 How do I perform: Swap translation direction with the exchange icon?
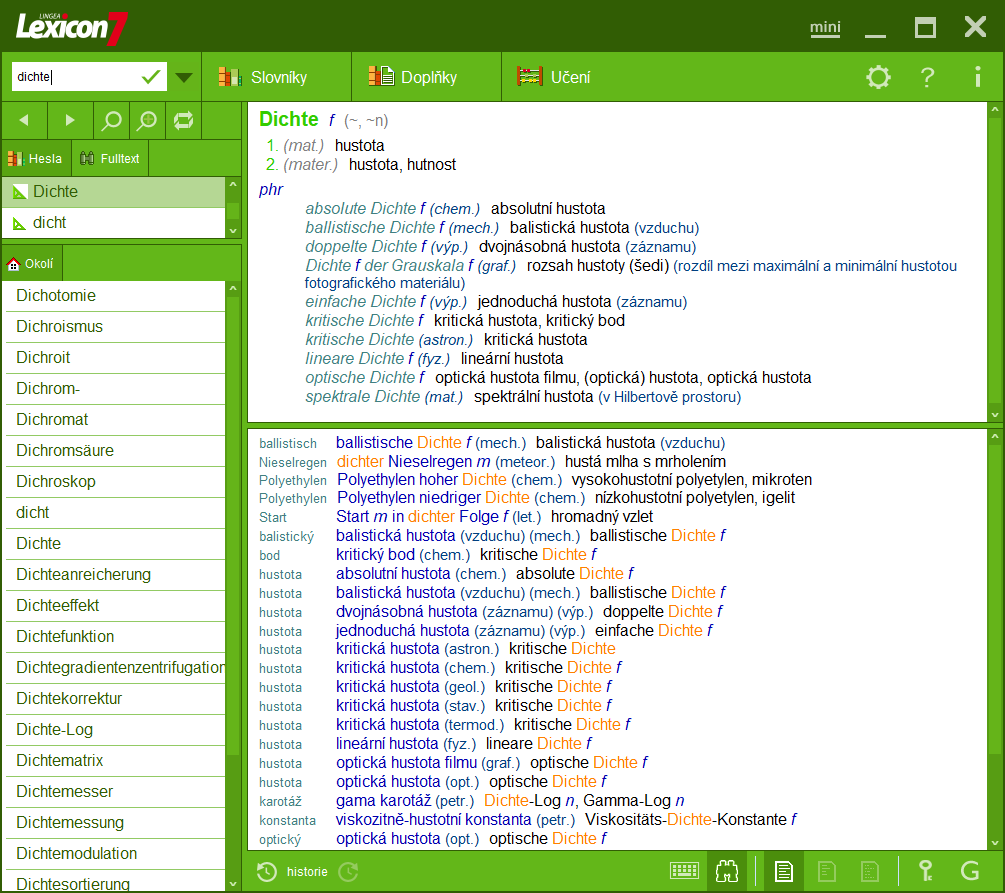point(185,120)
